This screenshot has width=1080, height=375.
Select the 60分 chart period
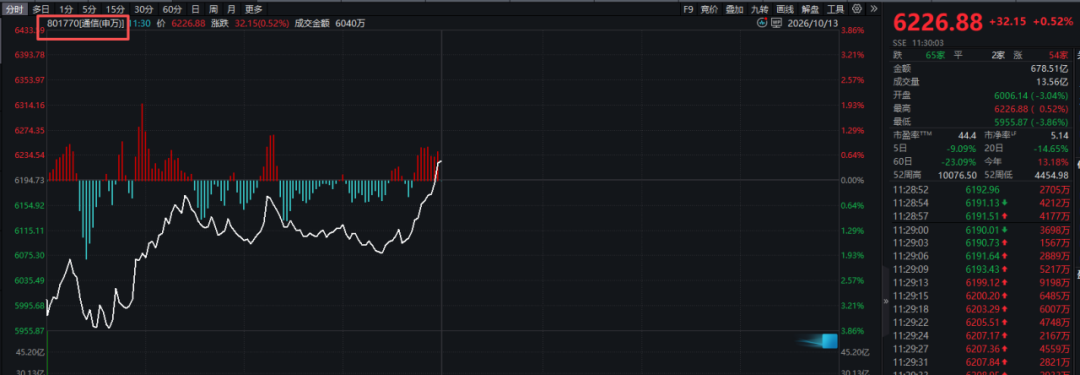pos(172,9)
